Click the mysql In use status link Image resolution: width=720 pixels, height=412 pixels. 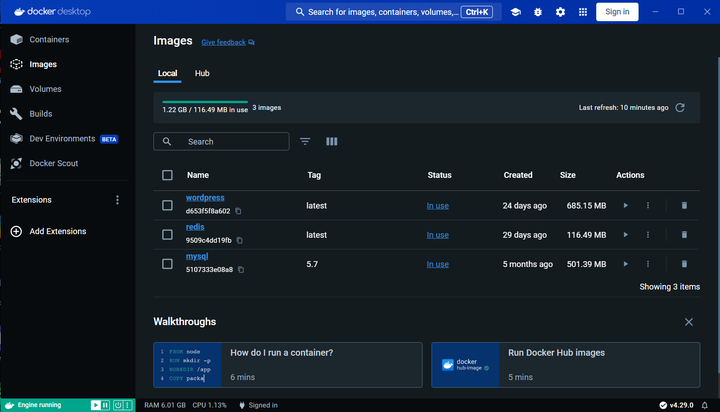click(x=438, y=265)
